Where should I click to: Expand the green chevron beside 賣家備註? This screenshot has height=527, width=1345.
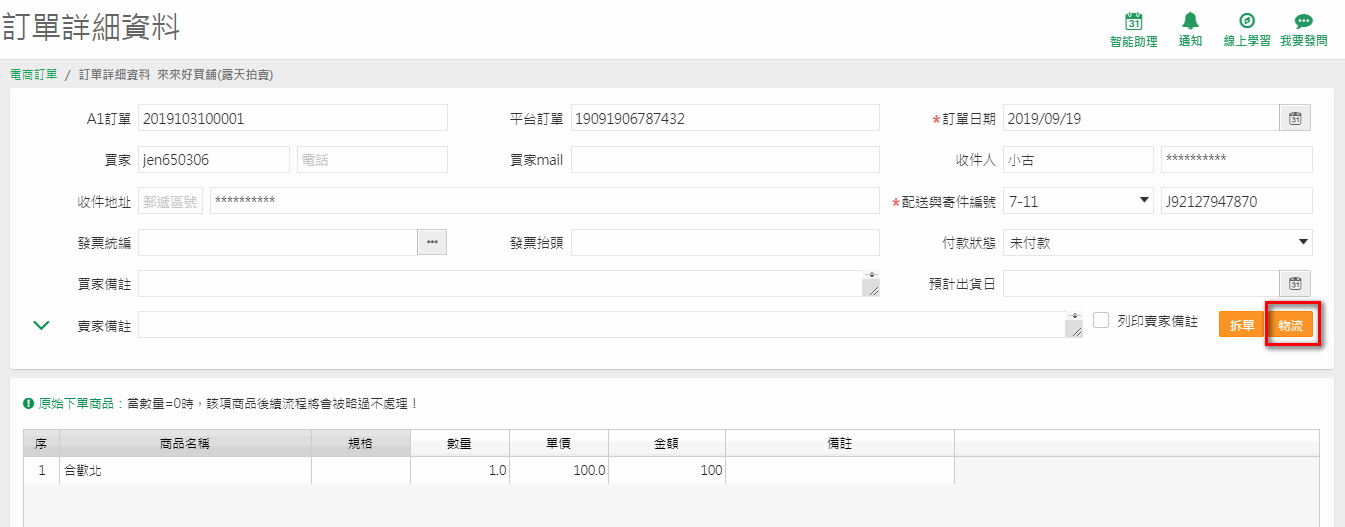(x=41, y=325)
